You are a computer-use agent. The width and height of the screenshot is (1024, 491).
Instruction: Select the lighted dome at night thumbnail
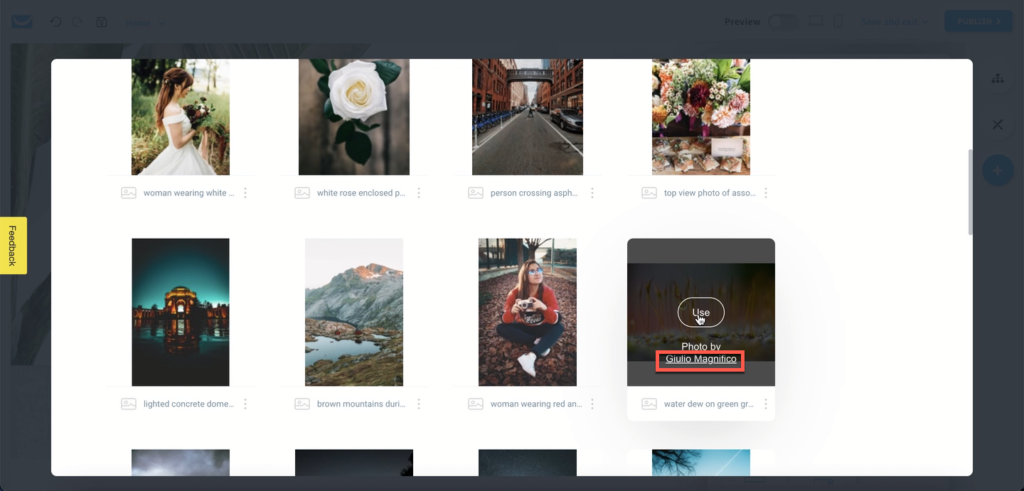[x=180, y=312]
